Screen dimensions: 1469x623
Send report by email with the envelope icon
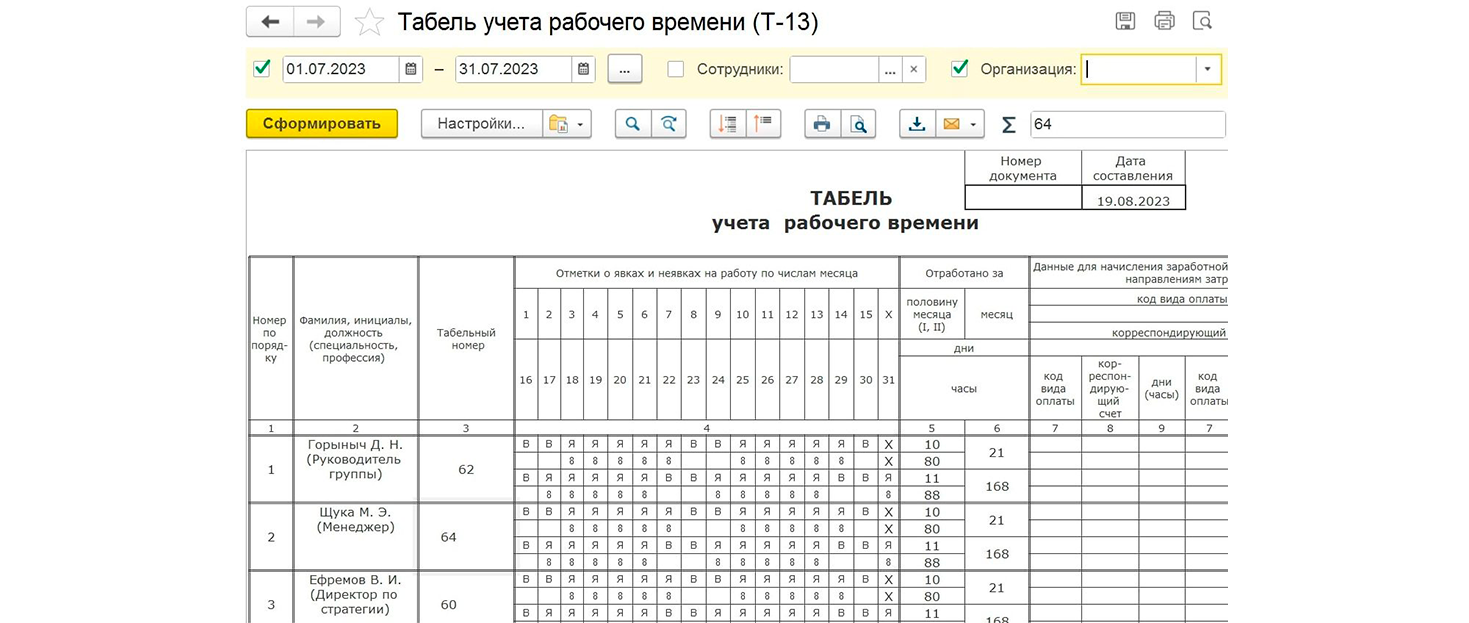click(951, 124)
